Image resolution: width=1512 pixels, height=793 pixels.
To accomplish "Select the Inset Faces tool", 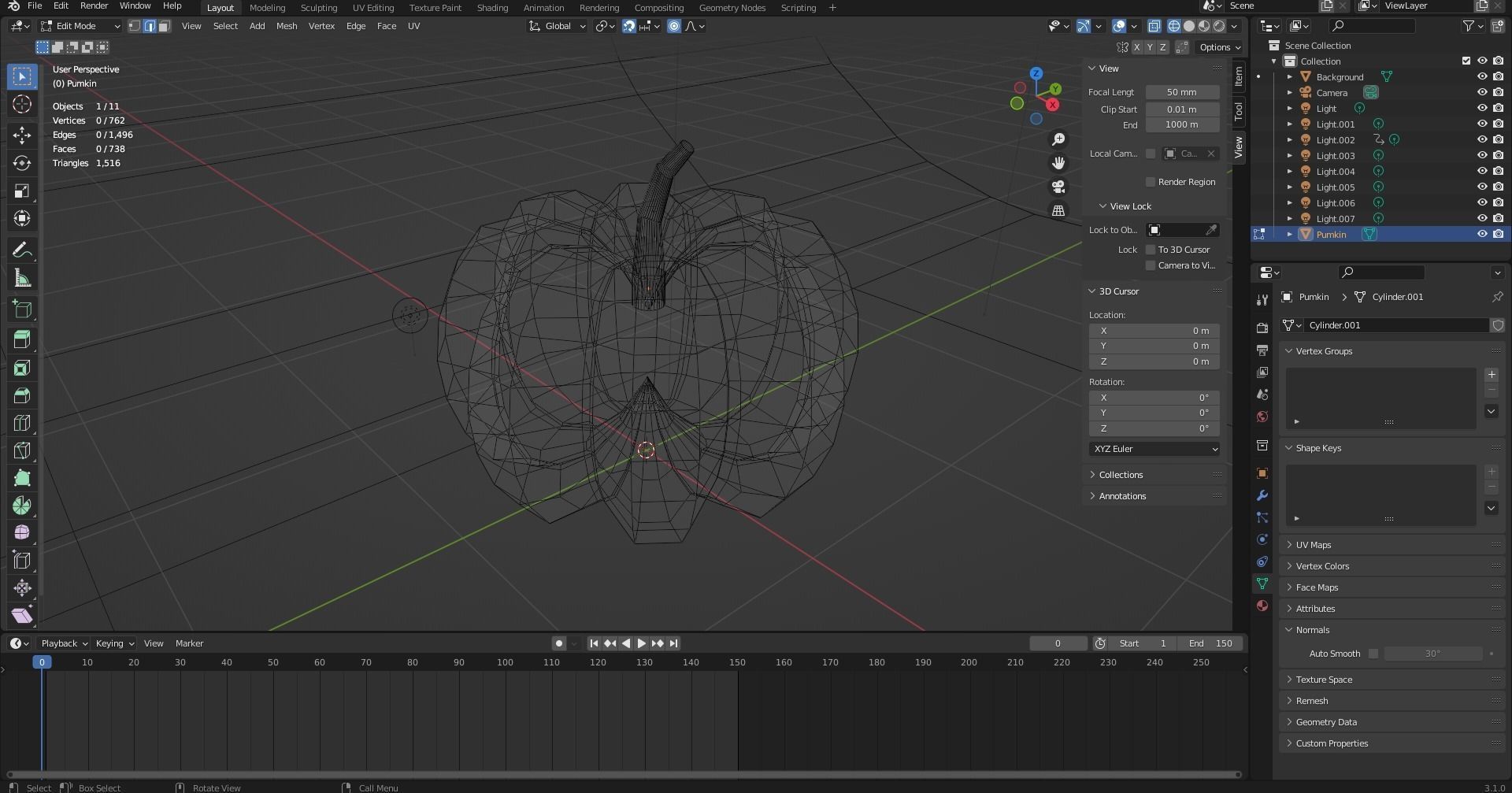I will tap(22, 368).
